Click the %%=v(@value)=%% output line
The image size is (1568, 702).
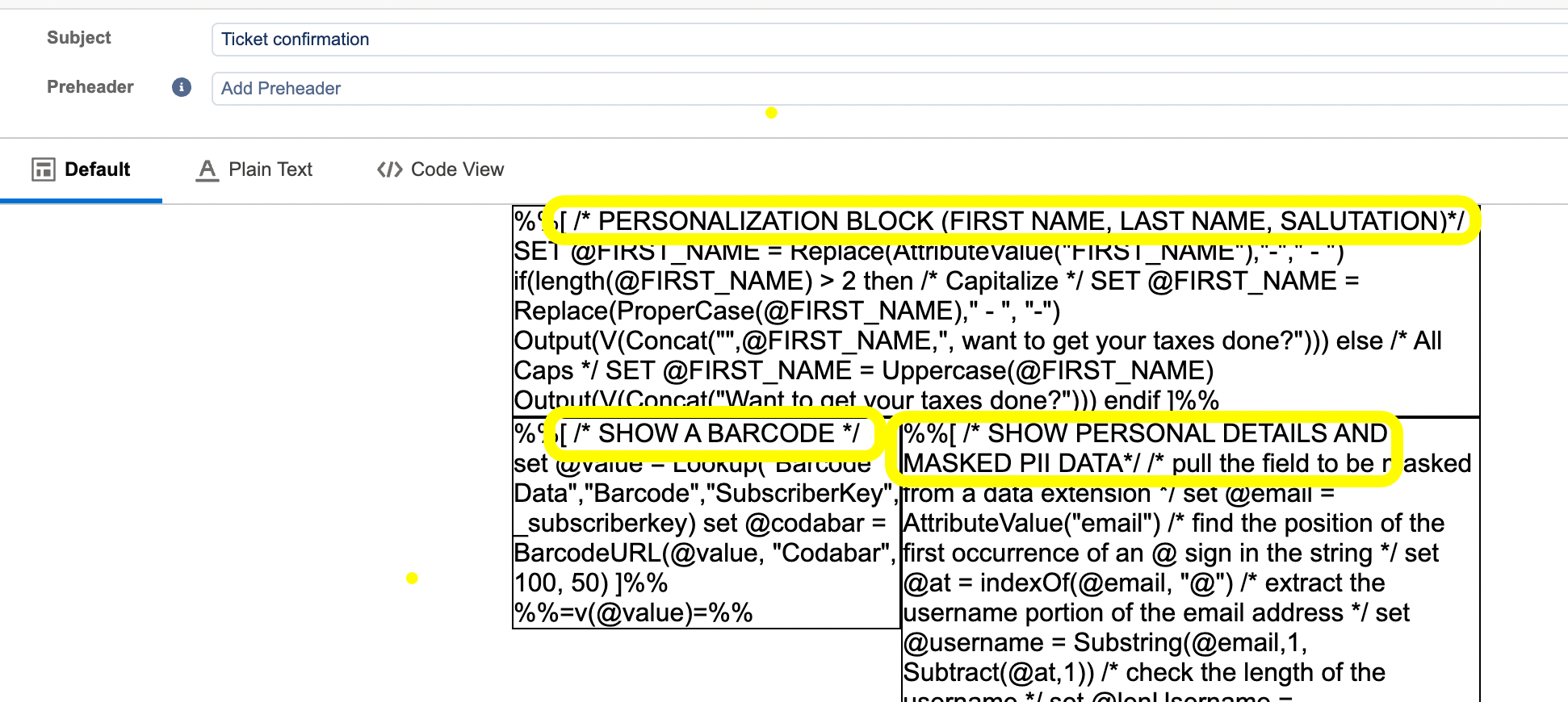coord(634,613)
